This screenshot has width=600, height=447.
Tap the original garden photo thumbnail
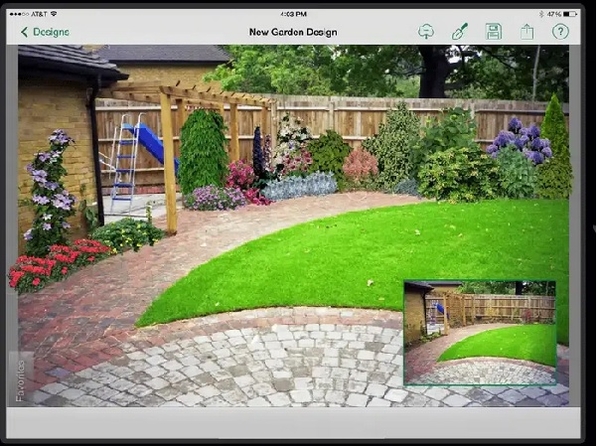coord(480,332)
